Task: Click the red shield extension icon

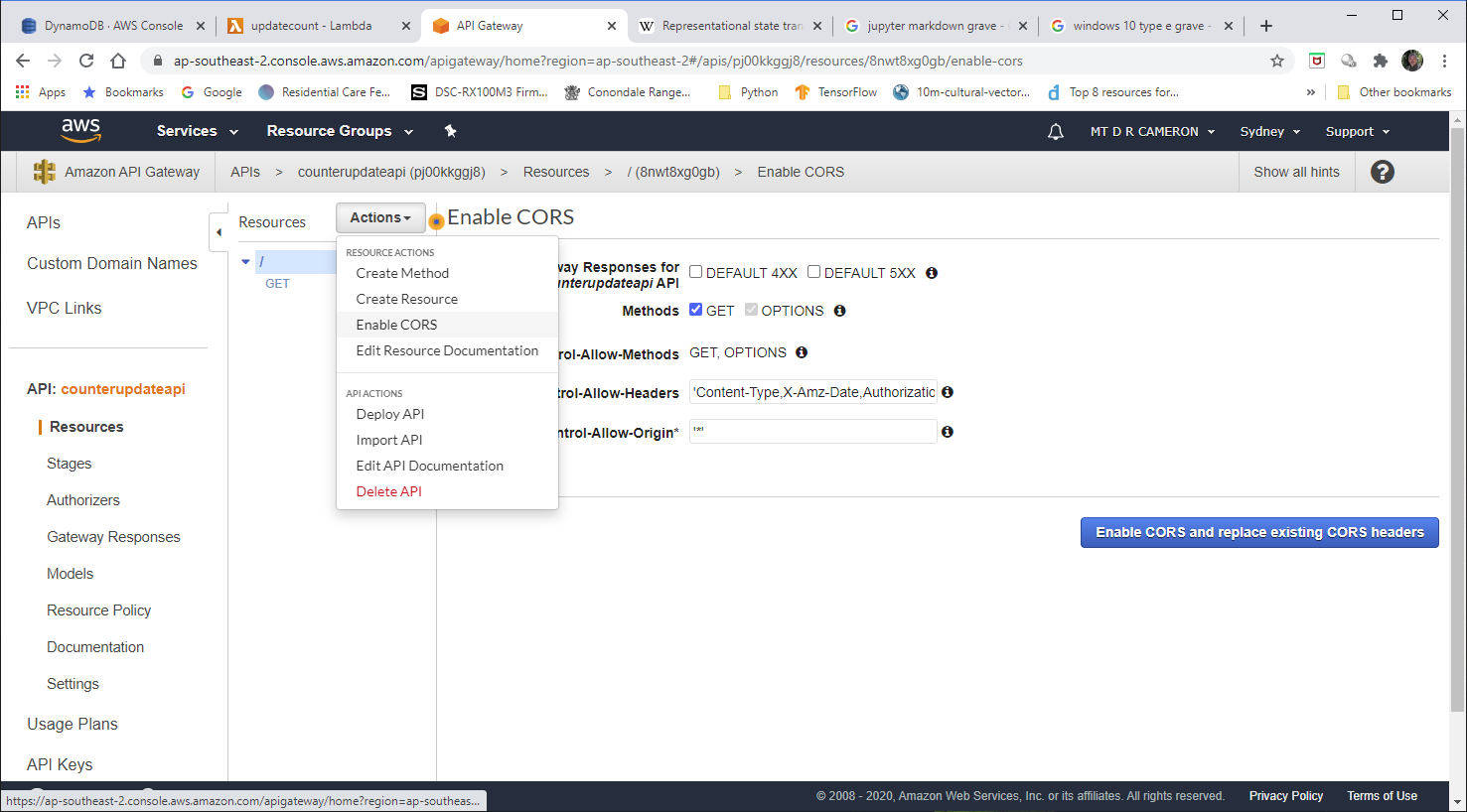Action: click(x=1317, y=61)
